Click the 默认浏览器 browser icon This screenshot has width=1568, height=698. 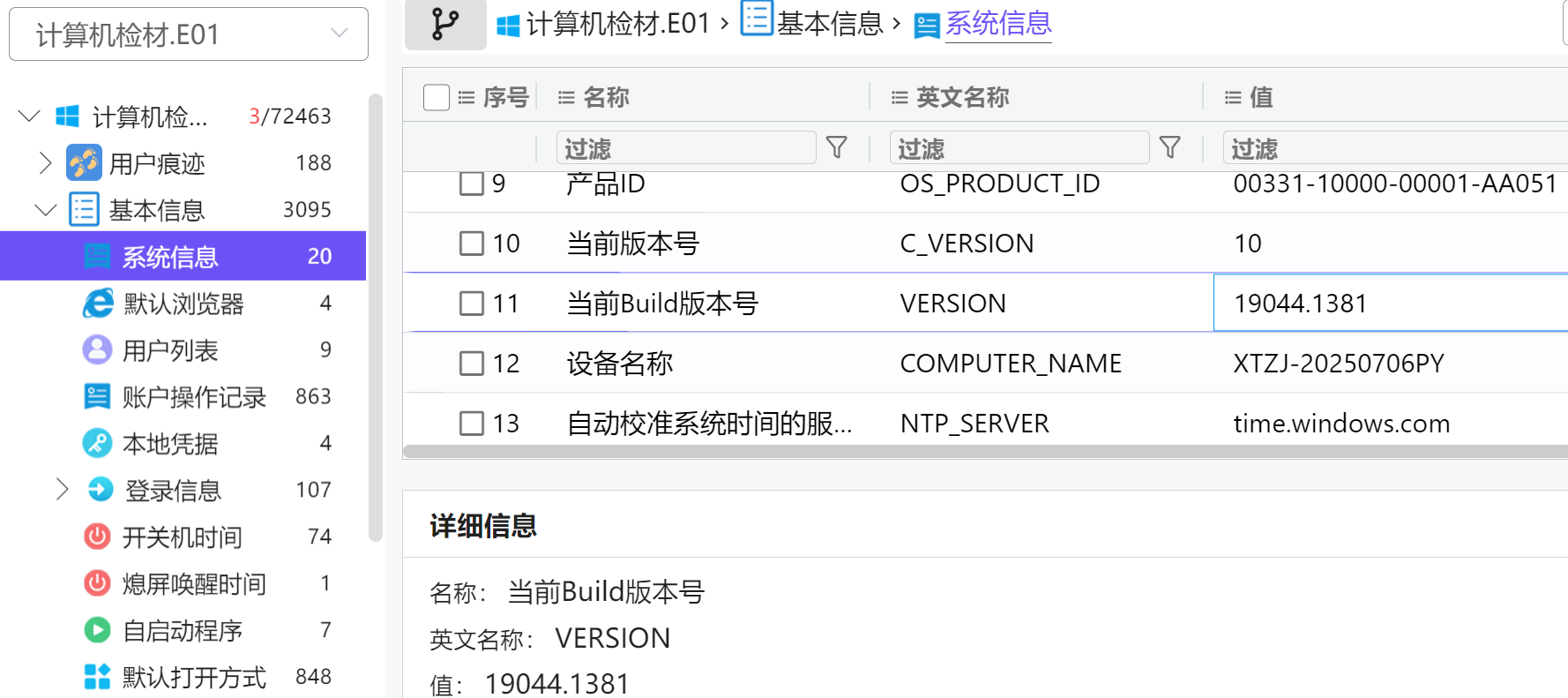(x=98, y=304)
